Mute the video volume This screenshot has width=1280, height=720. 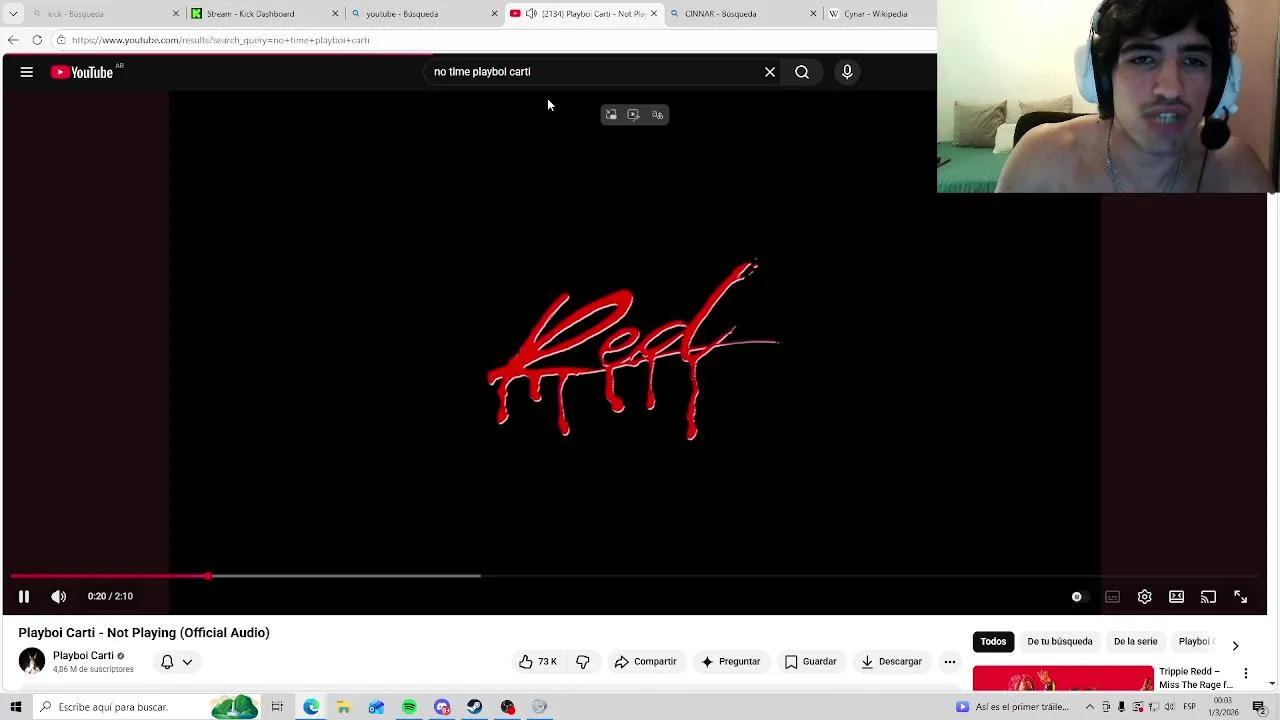point(59,596)
